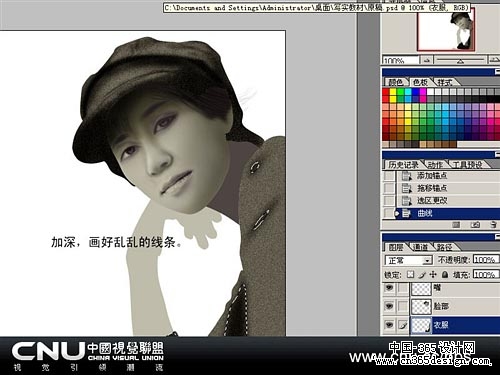Image resolution: width=500 pixels, height=375 pixels.
Task: Hide the 脸部 layer via eye icon
Action: coord(389,306)
